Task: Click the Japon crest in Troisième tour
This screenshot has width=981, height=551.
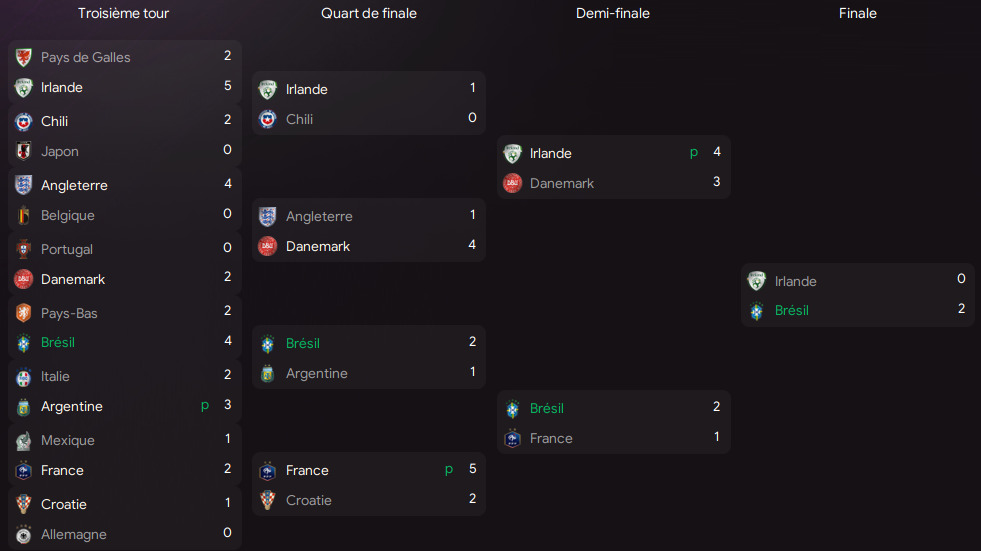Action: (x=24, y=151)
